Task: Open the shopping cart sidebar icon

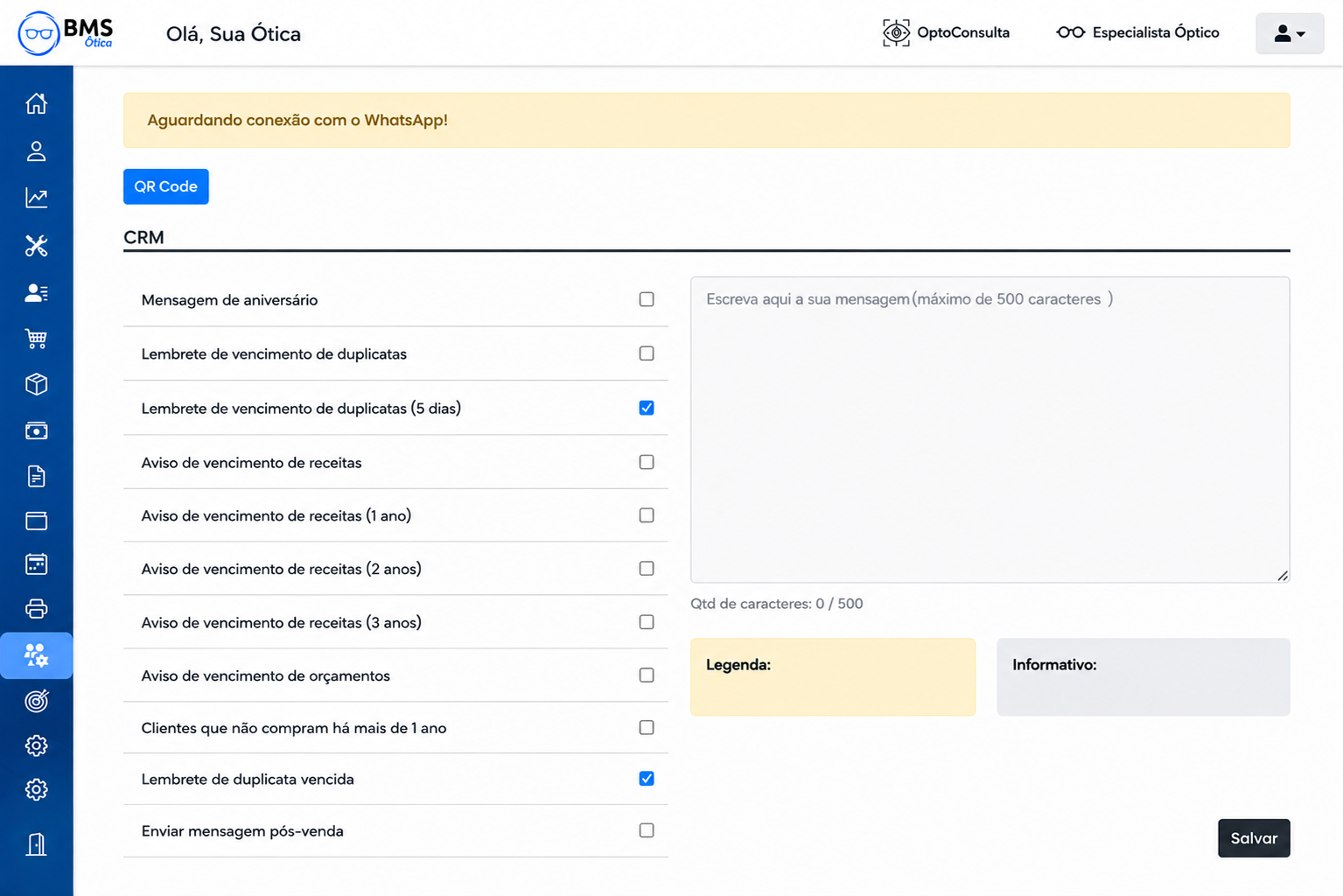Action: [36, 339]
